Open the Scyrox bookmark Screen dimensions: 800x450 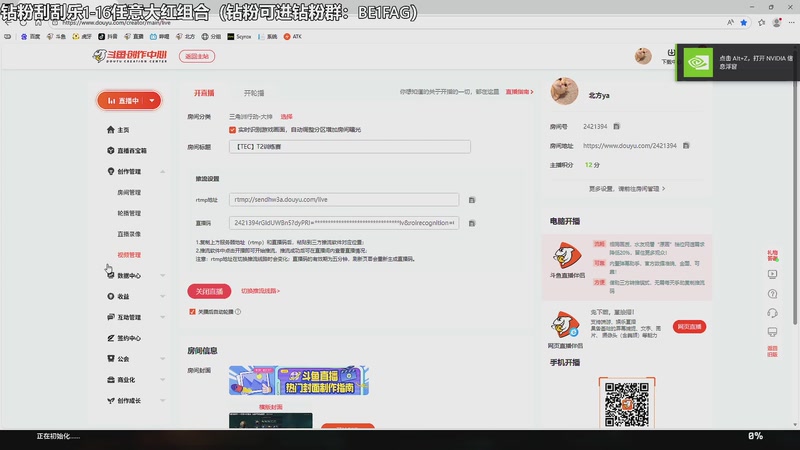[x=239, y=37]
